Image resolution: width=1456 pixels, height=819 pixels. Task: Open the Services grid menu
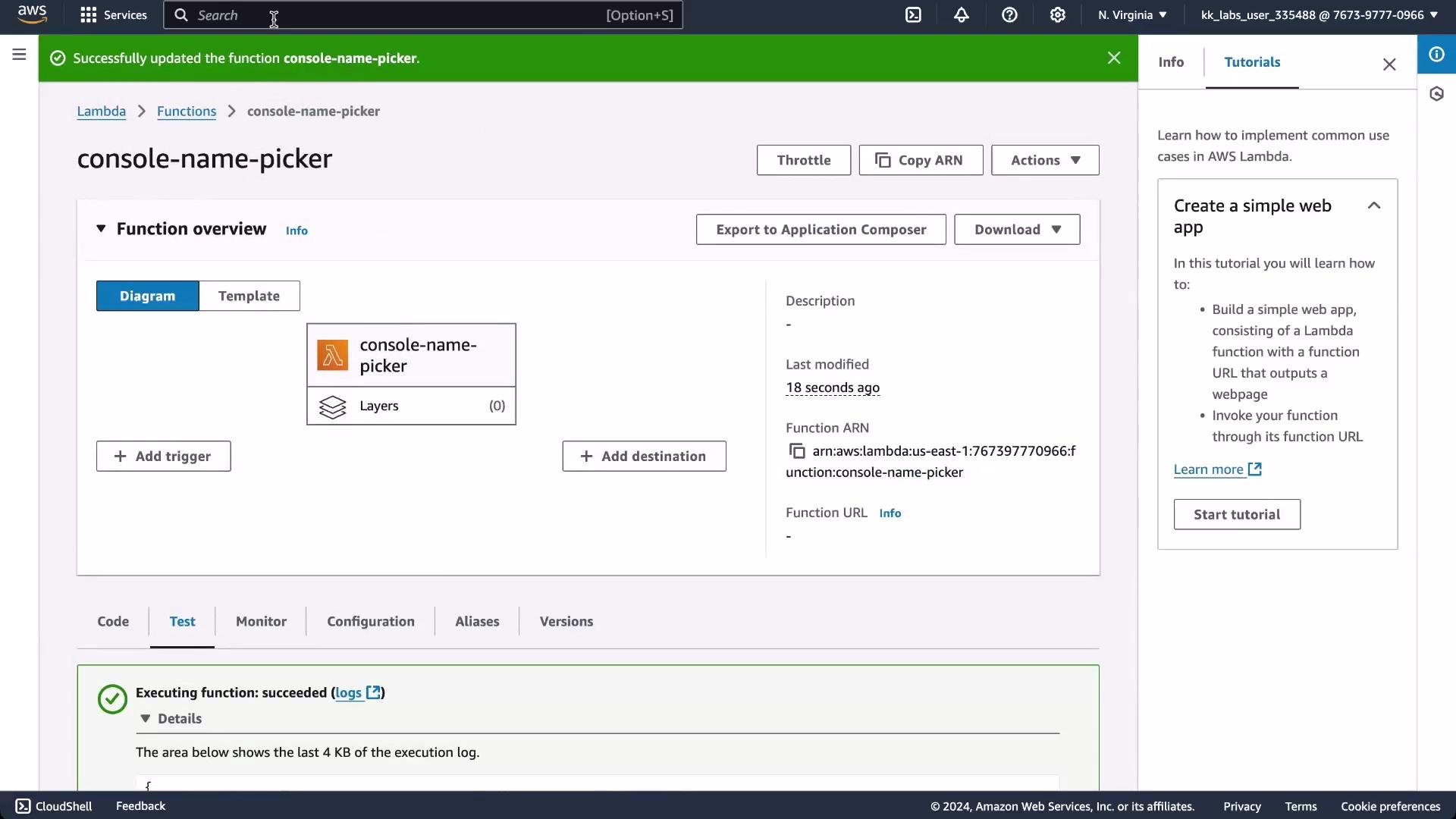coord(114,15)
